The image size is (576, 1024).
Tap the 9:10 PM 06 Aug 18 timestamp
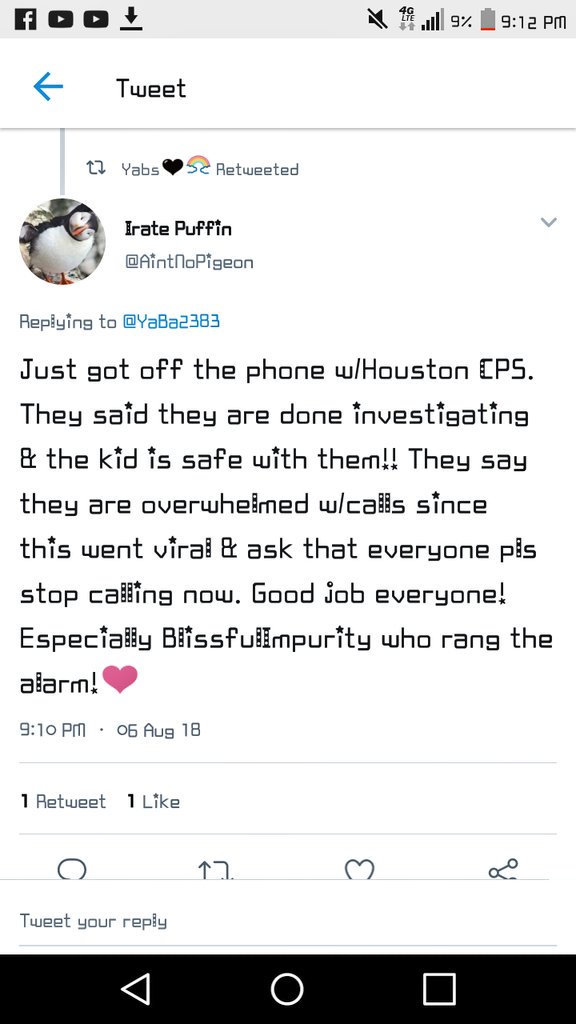coord(110,729)
